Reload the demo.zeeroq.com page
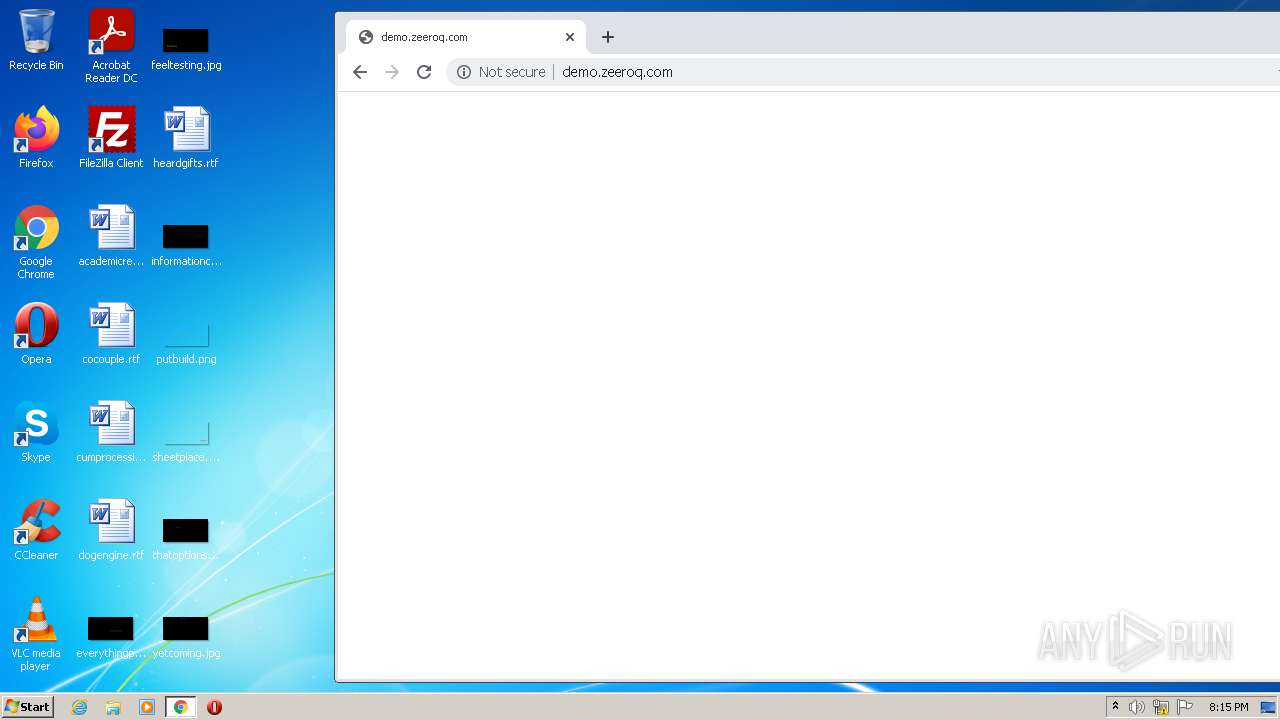 [x=424, y=72]
